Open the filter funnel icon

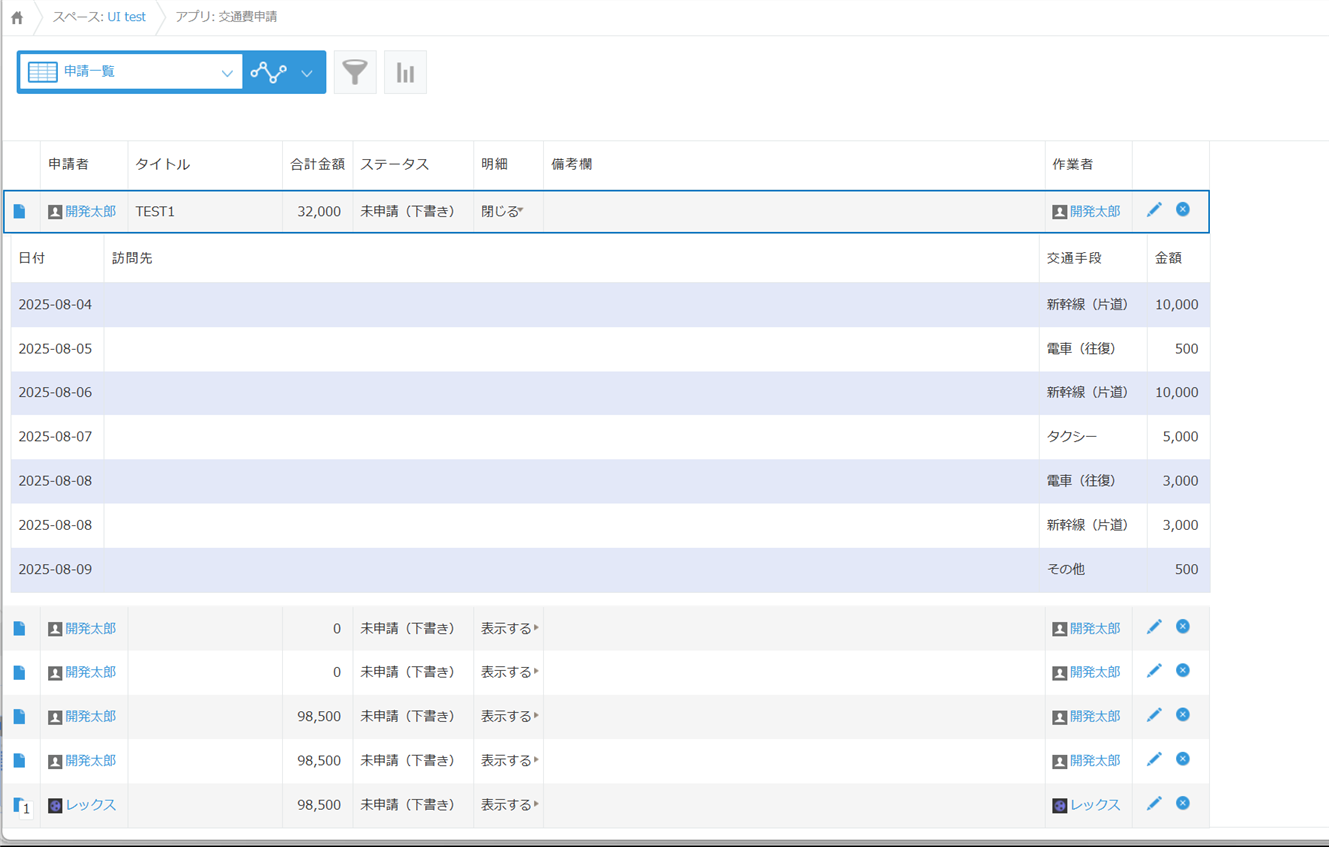(355, 72)
